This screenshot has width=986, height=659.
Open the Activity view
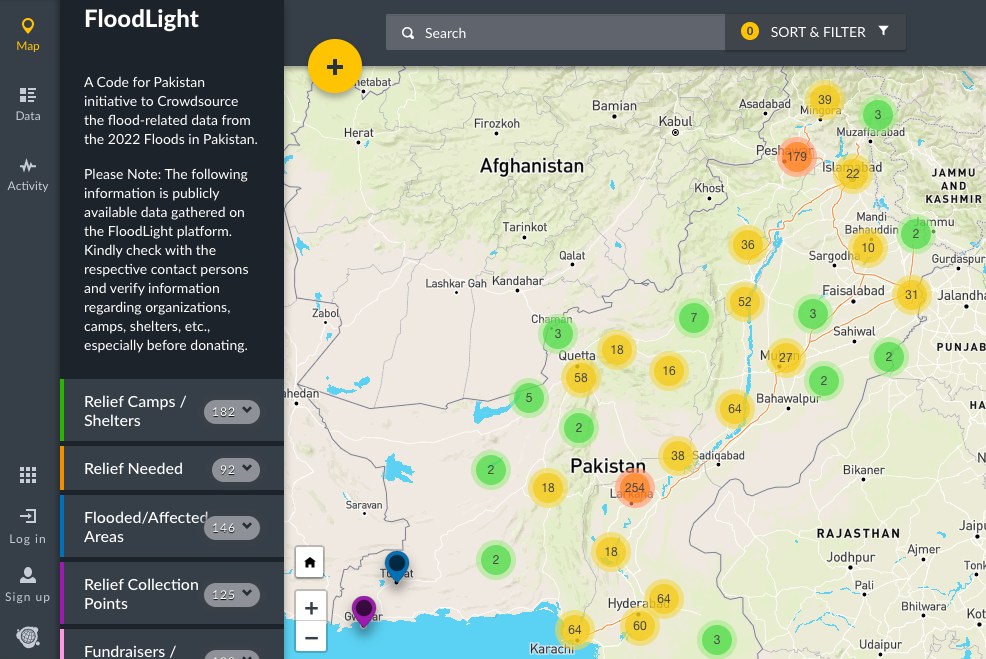pos(28,174)
